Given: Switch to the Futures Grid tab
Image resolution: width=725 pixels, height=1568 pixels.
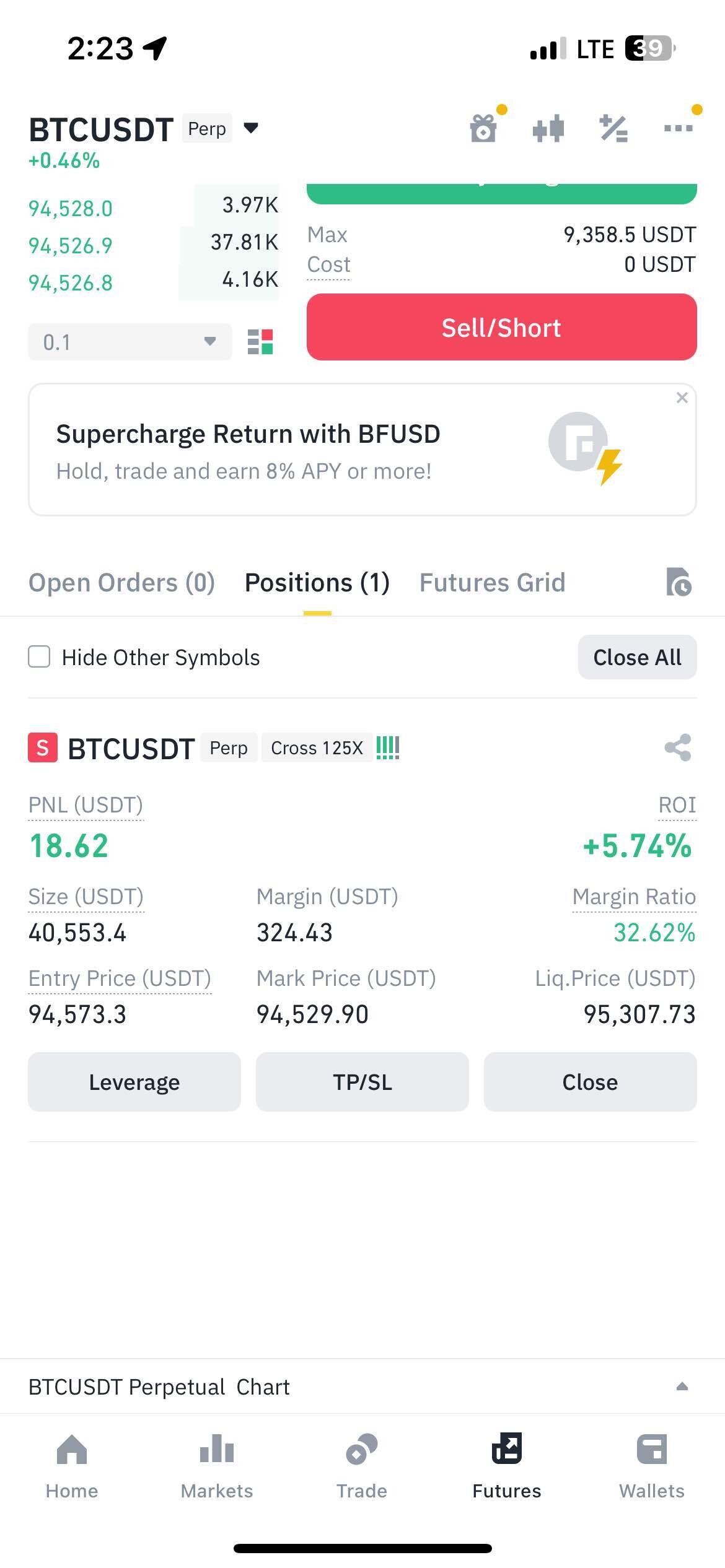Looking at the screenshot, I should point(493,583).
